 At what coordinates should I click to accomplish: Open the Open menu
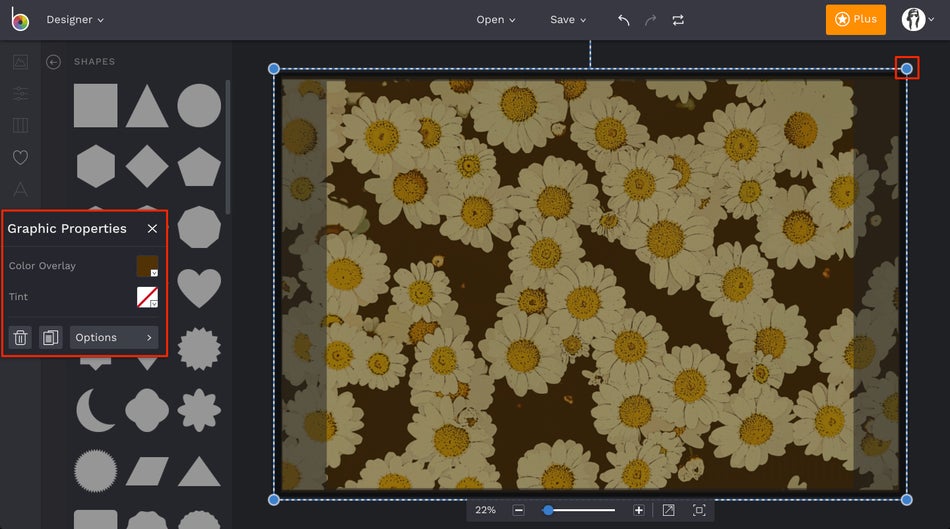click(496, 20)
